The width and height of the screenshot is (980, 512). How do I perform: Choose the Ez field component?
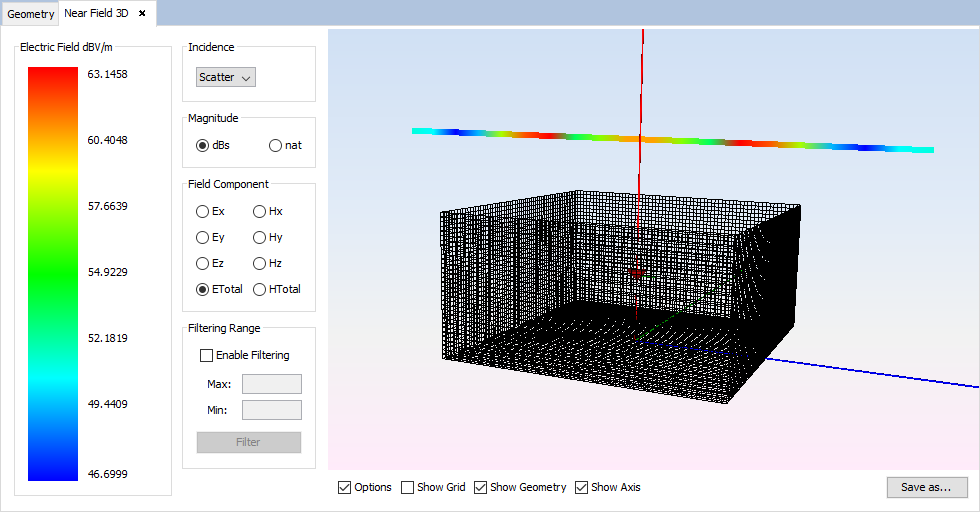(203, 263)
